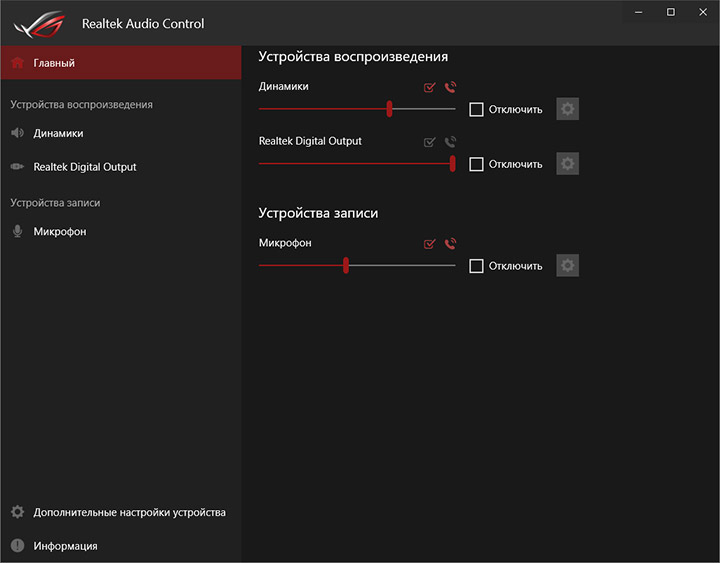Image resolution: width=720 pixels, height=563 pixels.
Task: Open gear settings for Динамики
Action: pyautogui.click(x=568, y=109)
